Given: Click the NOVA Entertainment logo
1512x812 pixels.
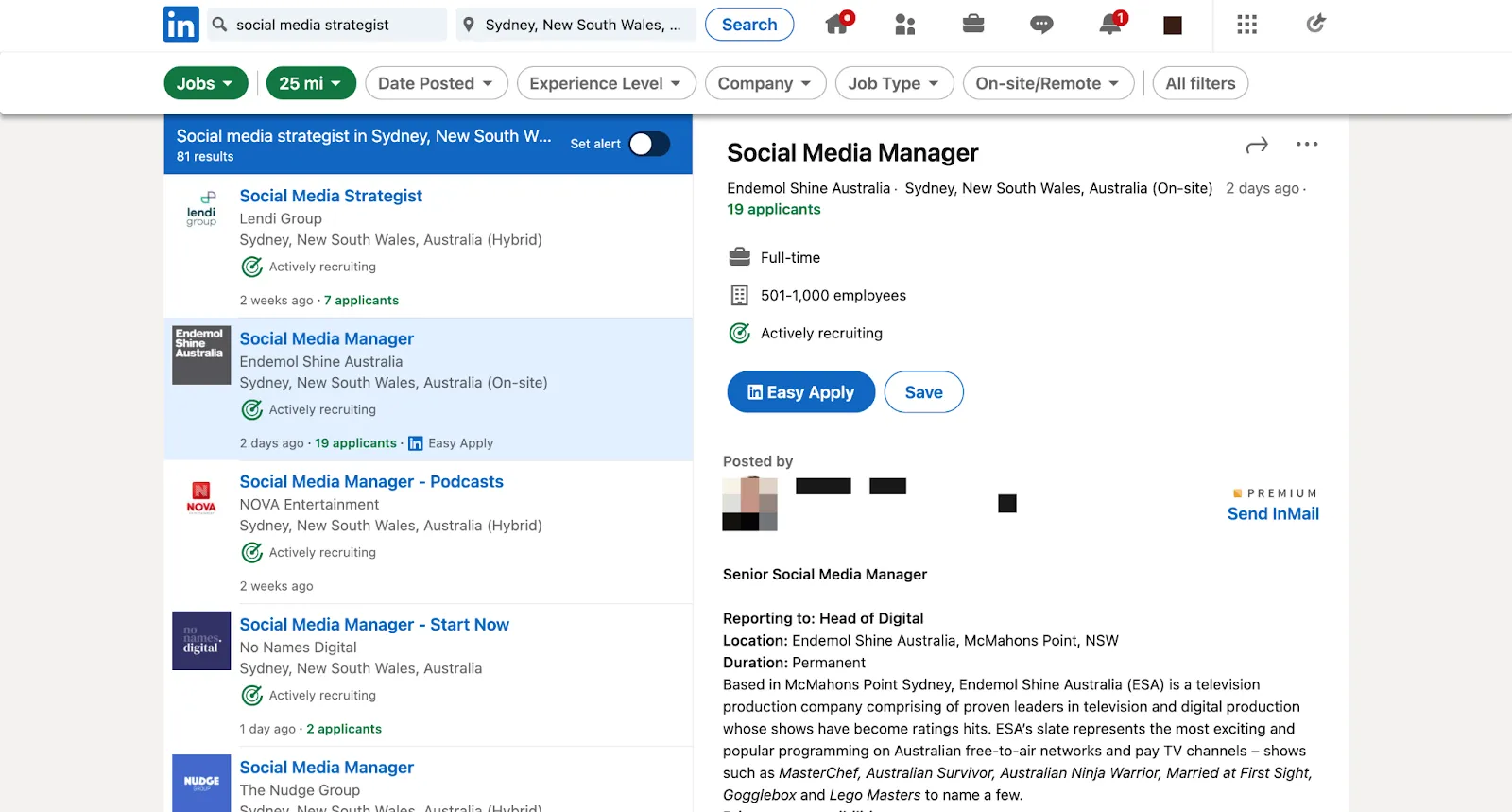Looking at the screenshot, I should [x=201, y=497].
